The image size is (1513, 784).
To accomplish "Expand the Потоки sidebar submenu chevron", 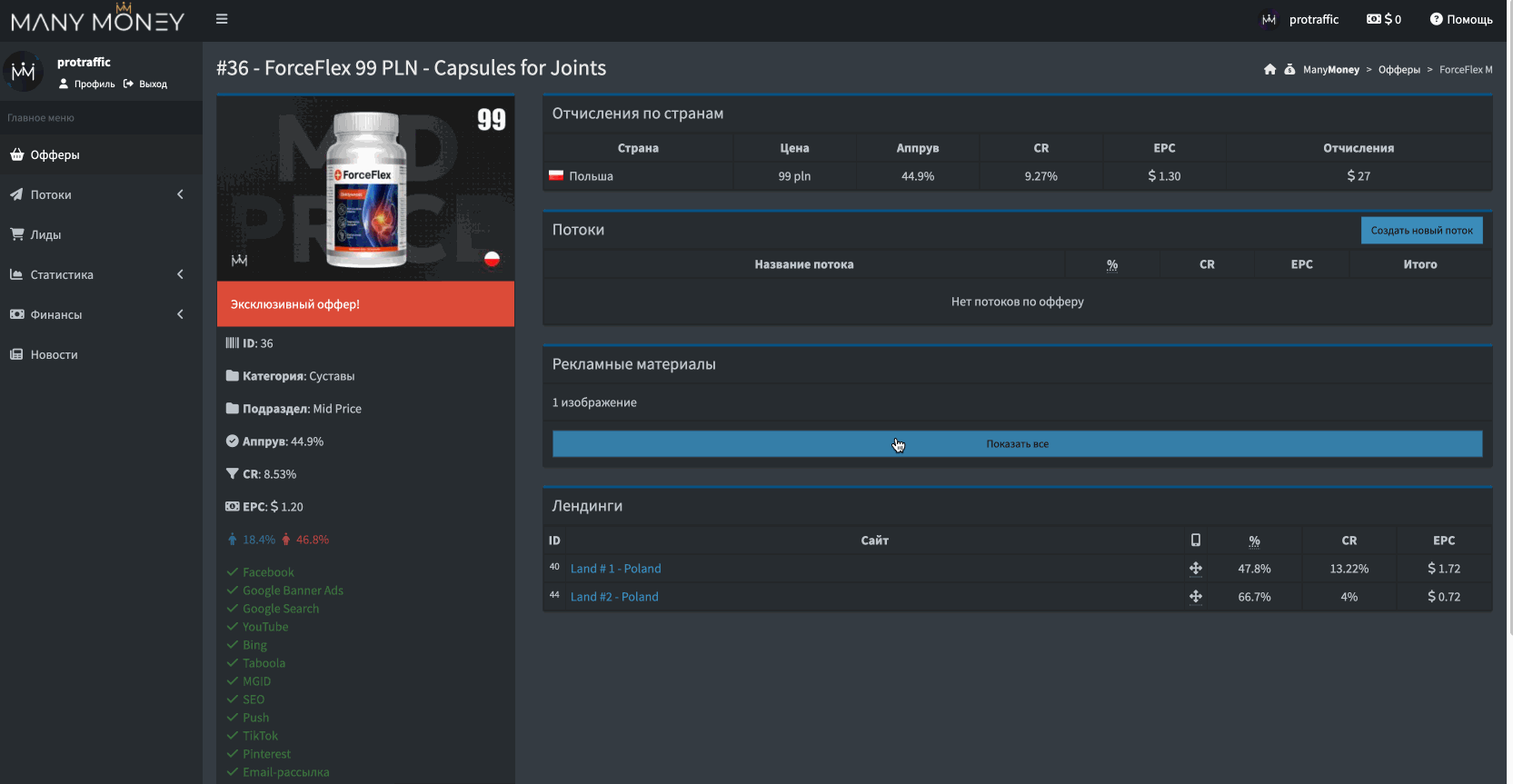I will [180, 194].
